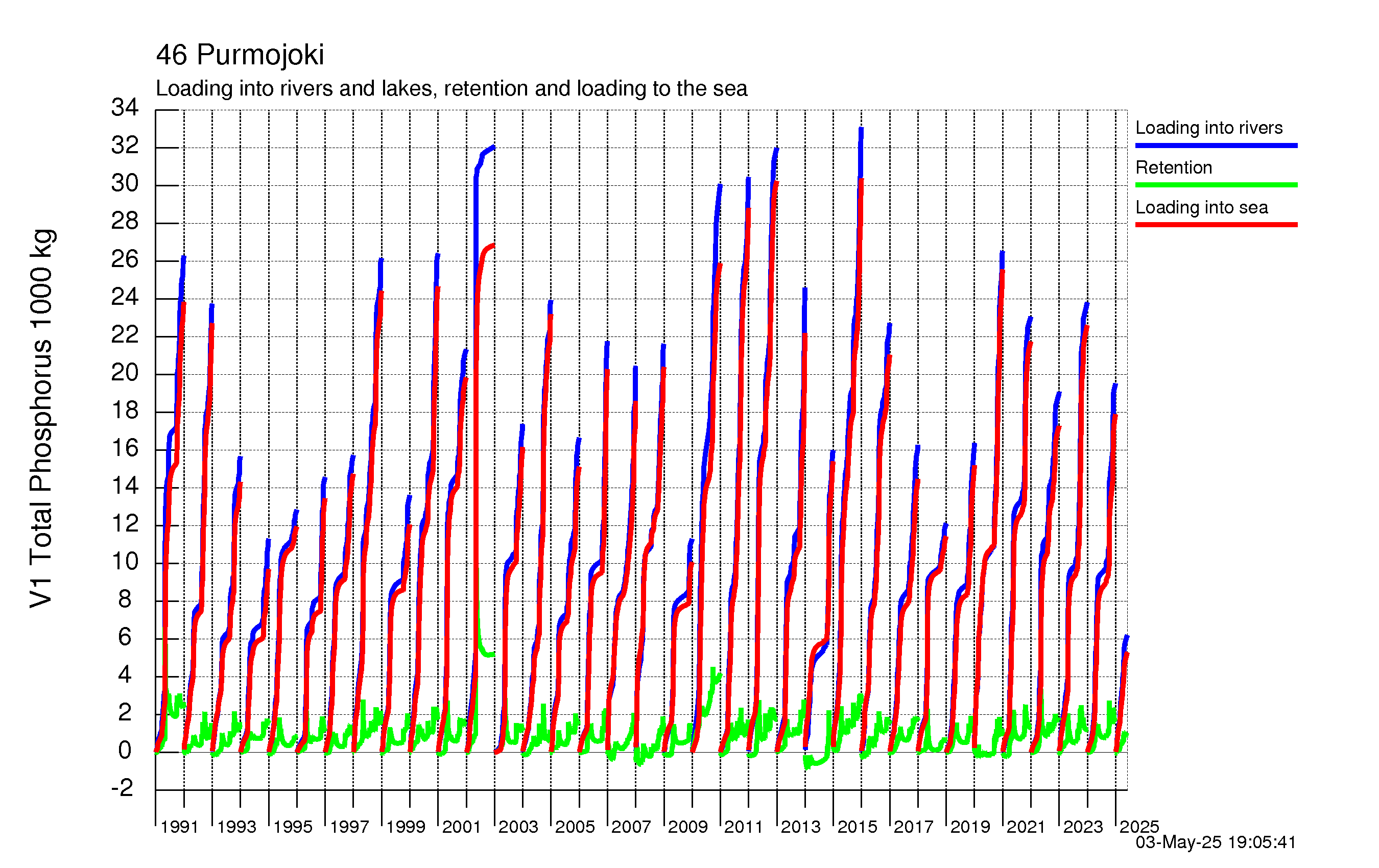Click the green legend line swatch
1379x868 pixels.
[1216, 185]
